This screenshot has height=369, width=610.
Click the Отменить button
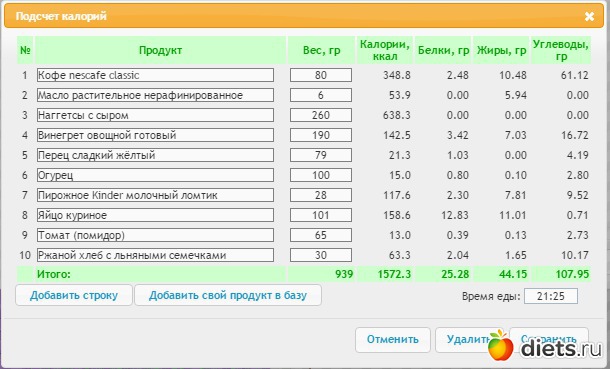pyautogui.click(x=393, y=339)
